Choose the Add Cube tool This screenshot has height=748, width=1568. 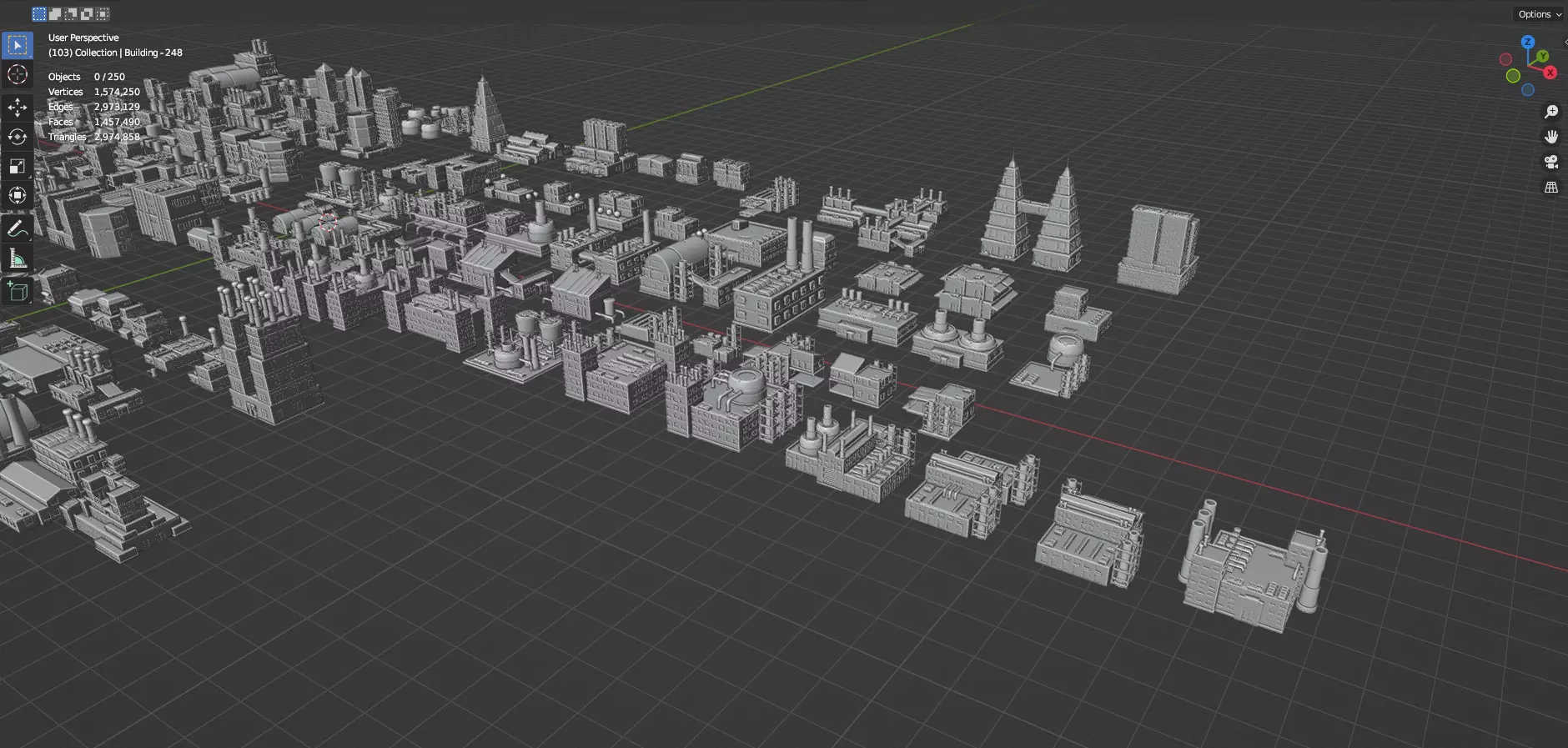[x=18, y=291]
